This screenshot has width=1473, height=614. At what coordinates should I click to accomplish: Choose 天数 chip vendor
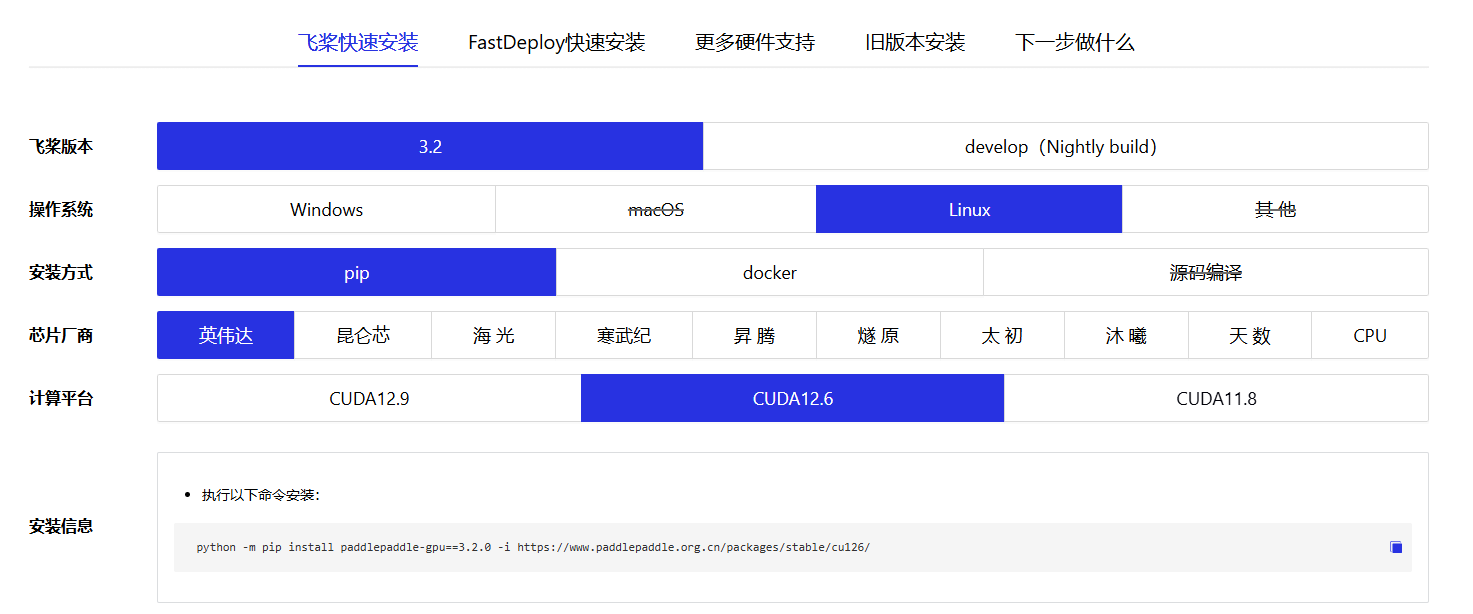click(x=1250, y=335)
